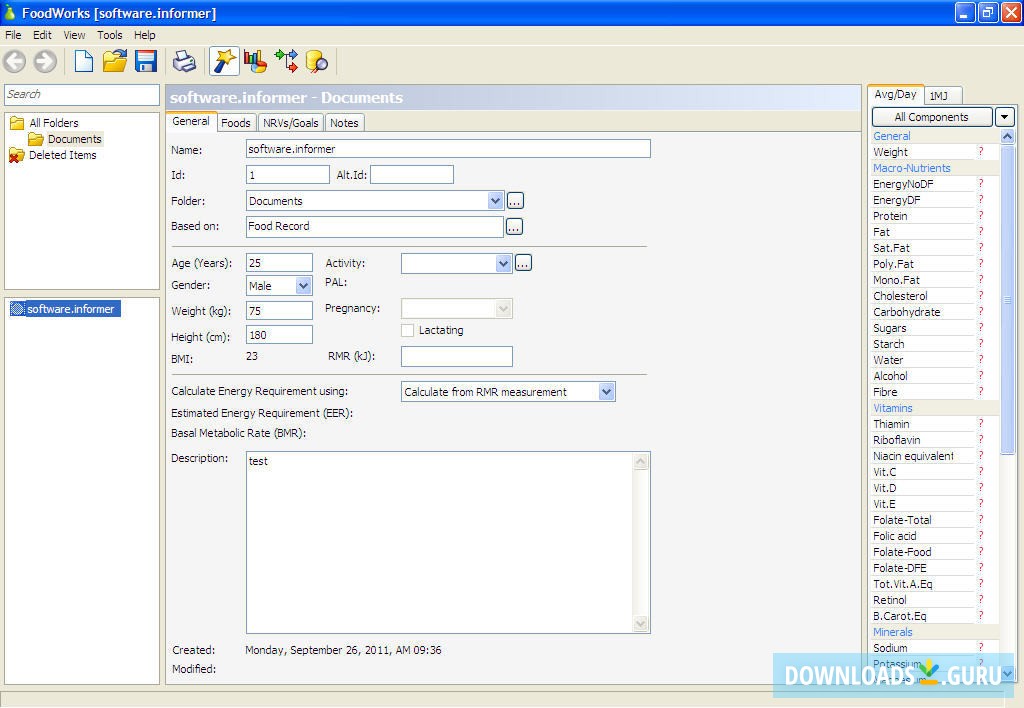This screenshot has height=708, width=1024.
Task: Open the Calculate Energy Requirement dropdown
Action: [606, 392]
